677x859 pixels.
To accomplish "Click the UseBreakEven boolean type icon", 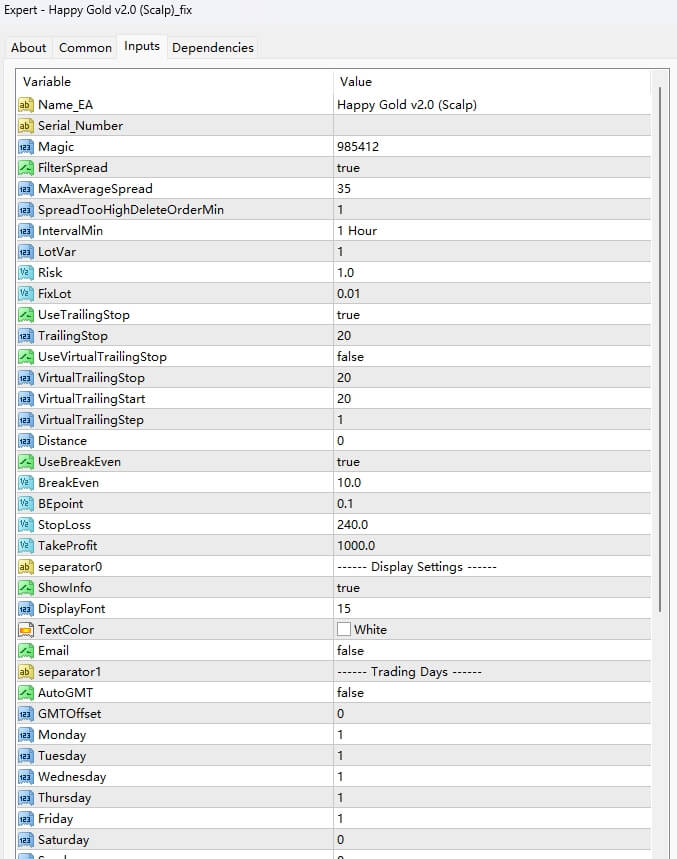I will coord(26,462).
